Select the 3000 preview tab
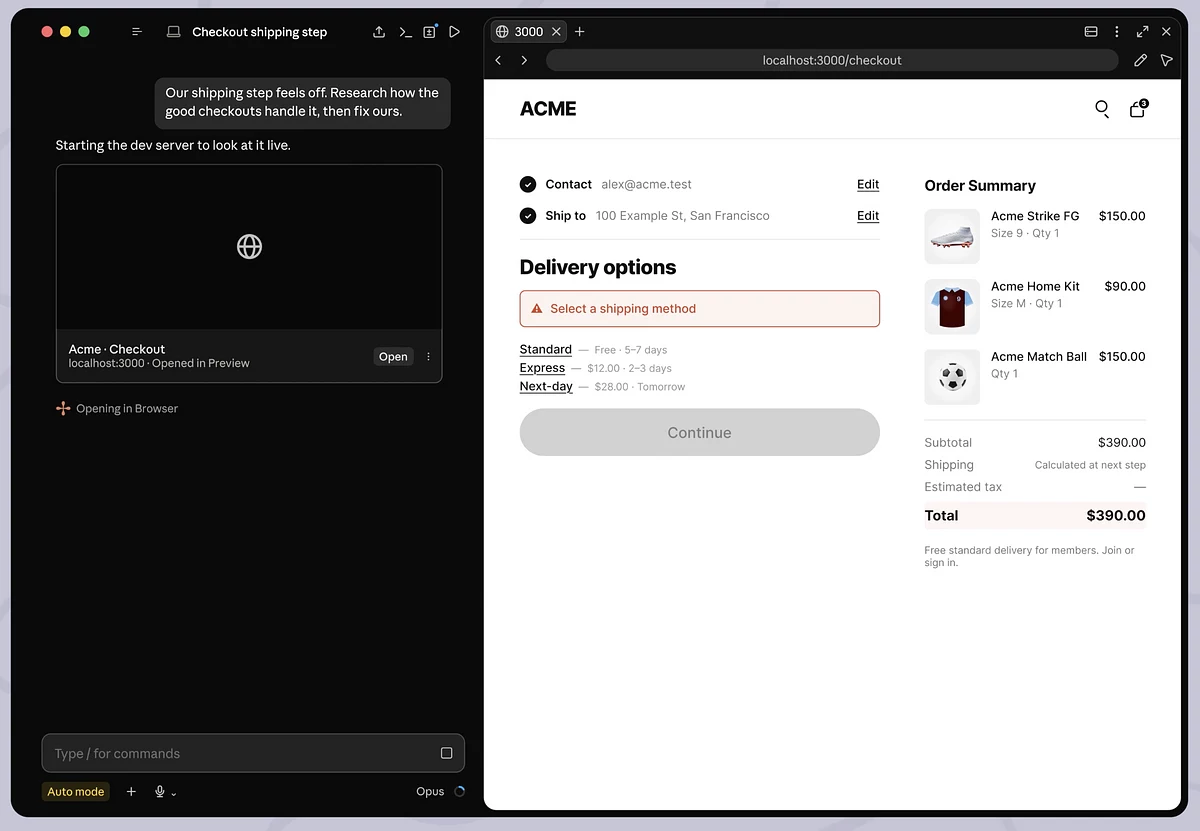The image size is (1200, 831). (529, 32)
